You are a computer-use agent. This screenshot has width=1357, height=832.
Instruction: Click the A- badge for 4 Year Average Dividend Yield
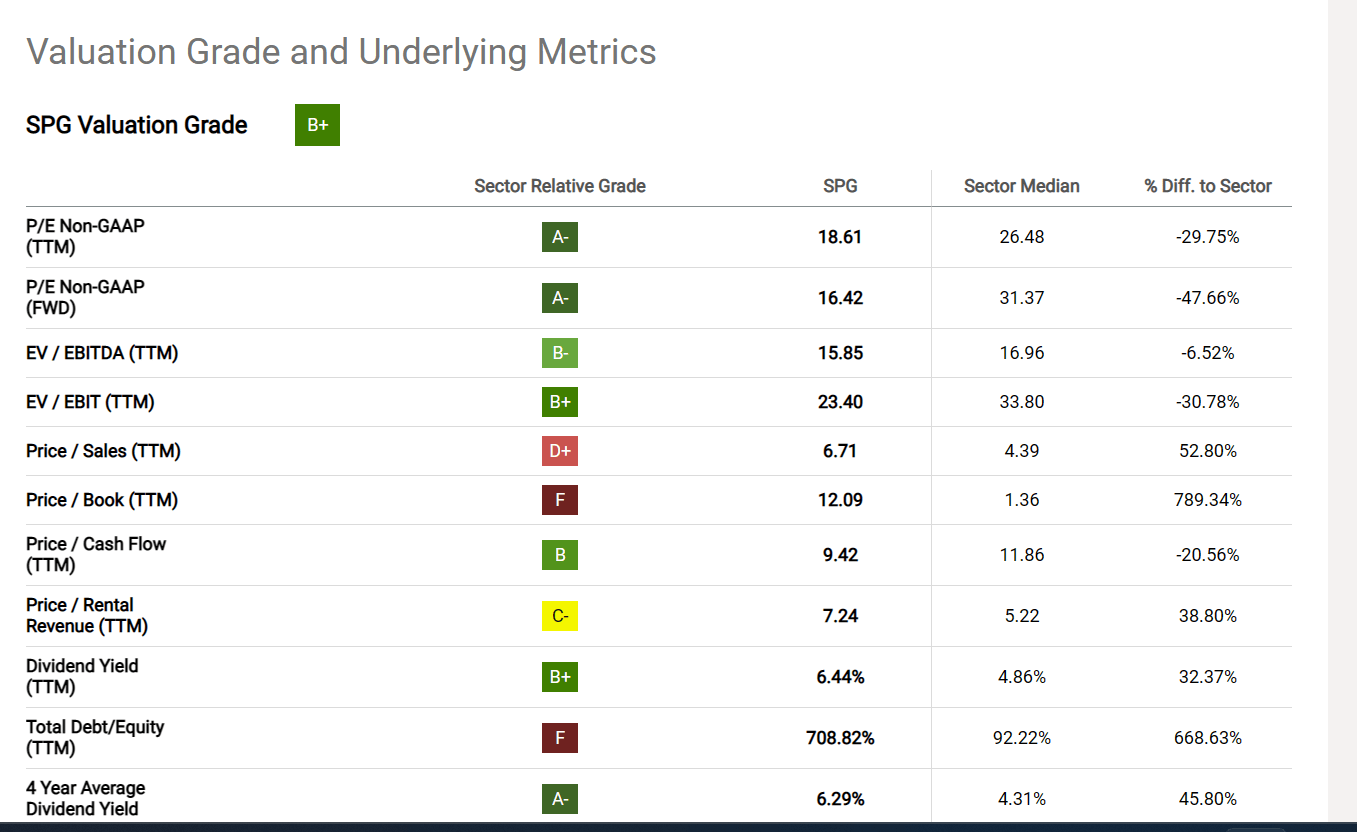pyautogui.click(x=560, y=799)
